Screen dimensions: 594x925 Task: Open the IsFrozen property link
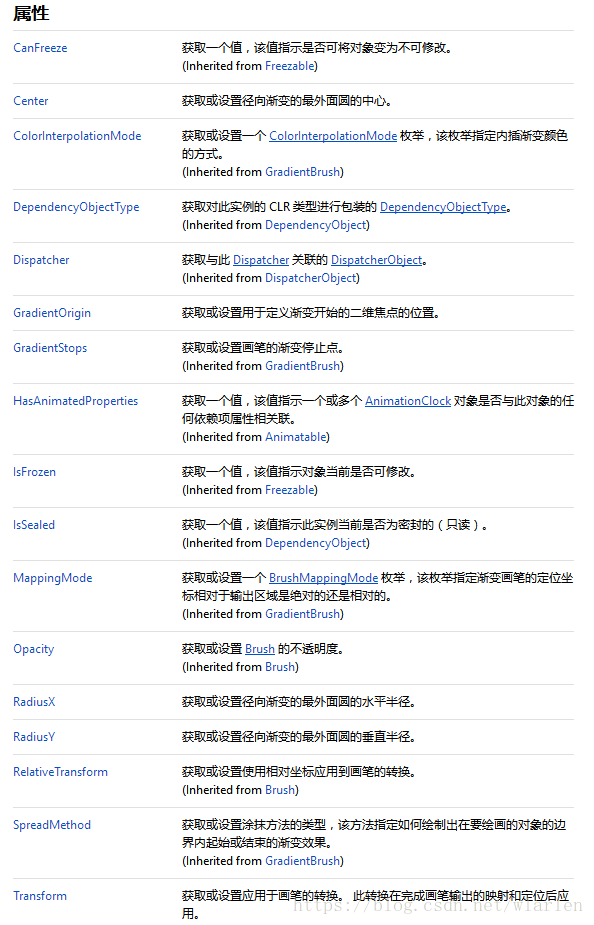coord(34,471)
